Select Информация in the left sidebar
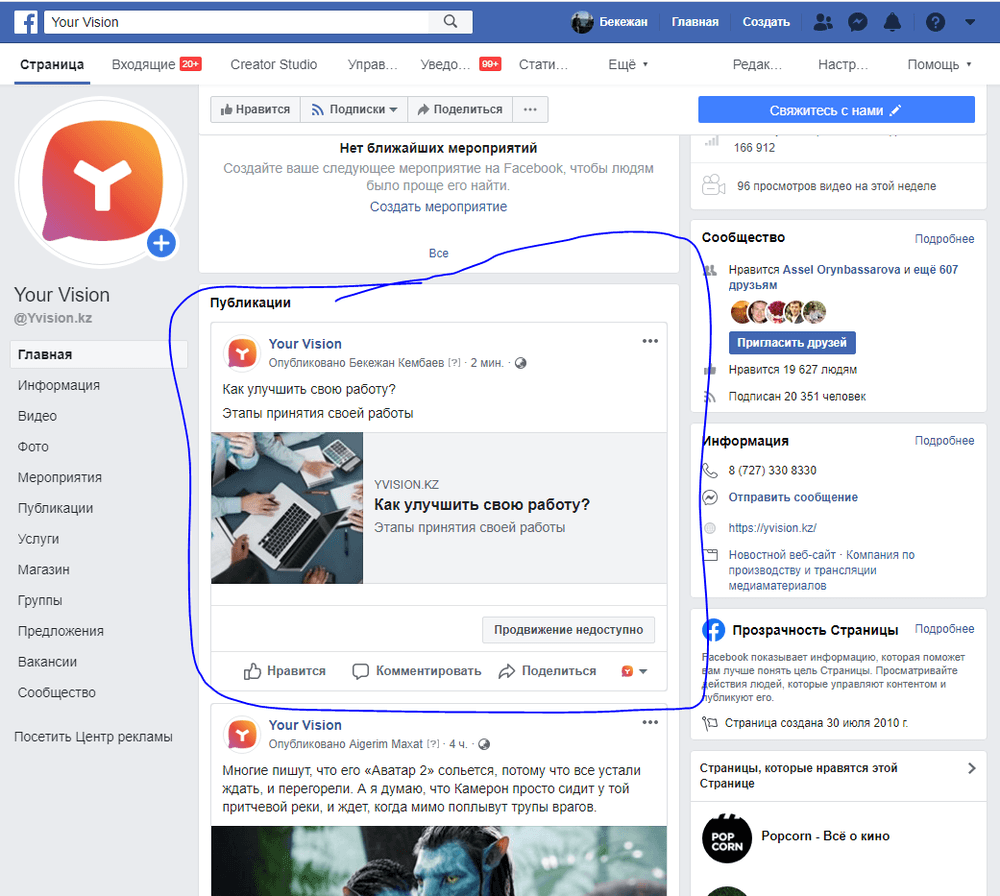The height and width of the screenshot is (896, 1000). [59, 385]
